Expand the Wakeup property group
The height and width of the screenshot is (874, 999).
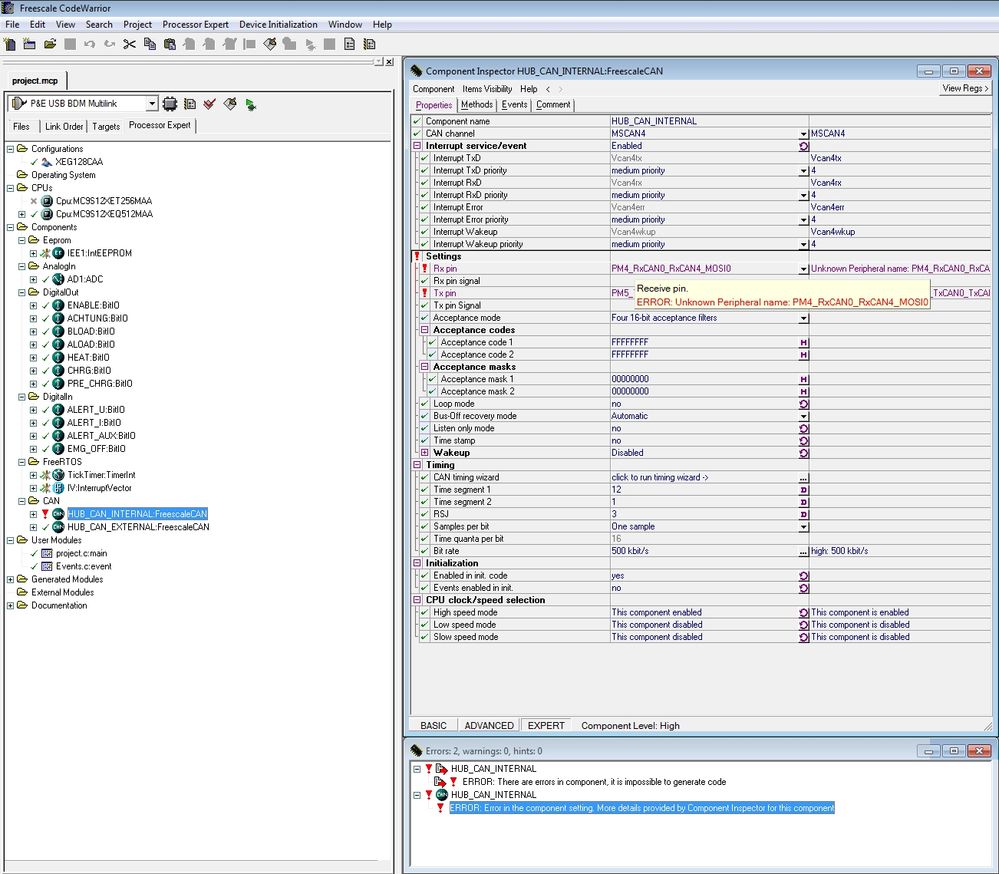click(x=424, y=453)
